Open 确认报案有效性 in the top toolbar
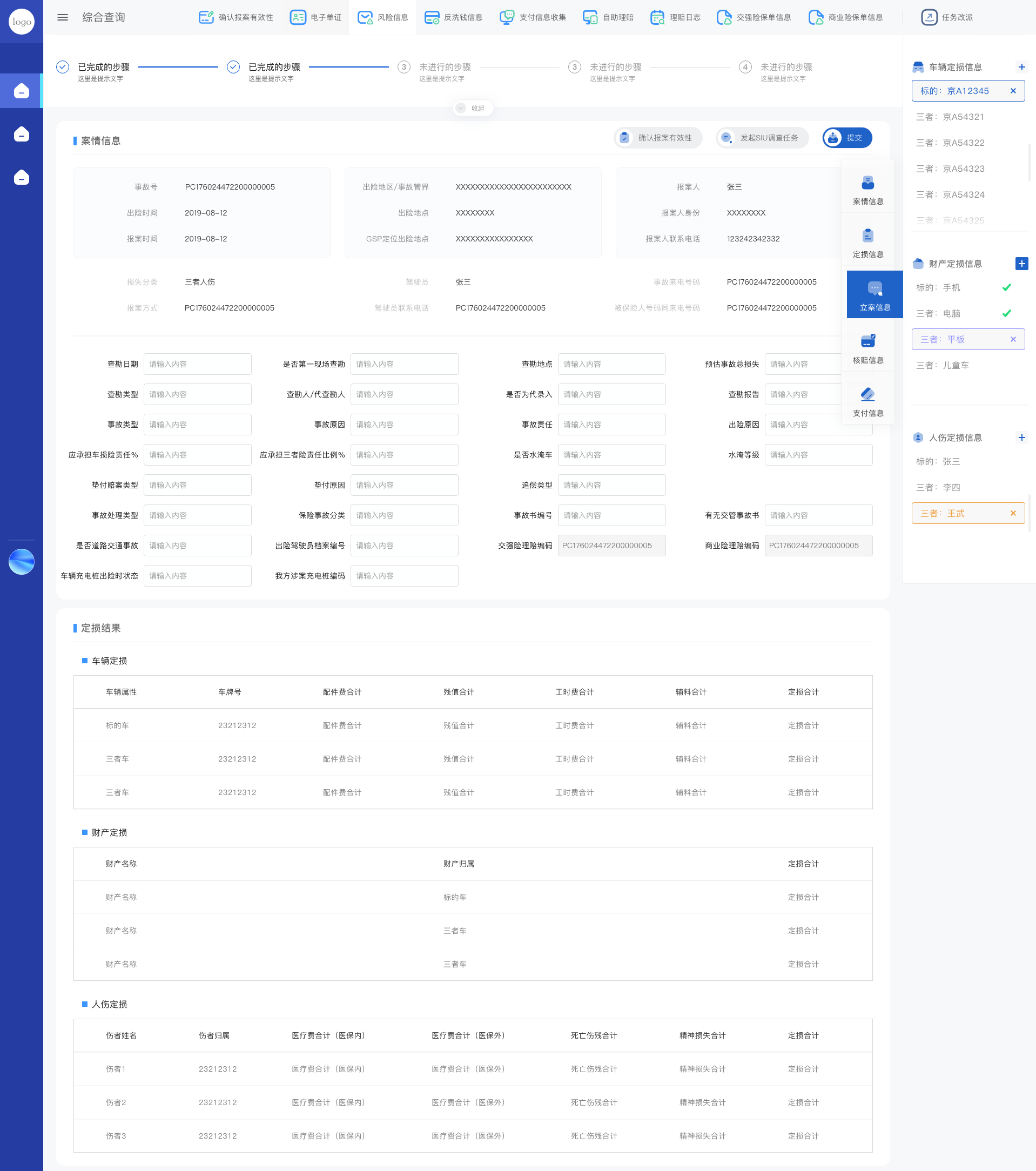The width and height of the screenshot is (1036, 1171). (236, 17)
